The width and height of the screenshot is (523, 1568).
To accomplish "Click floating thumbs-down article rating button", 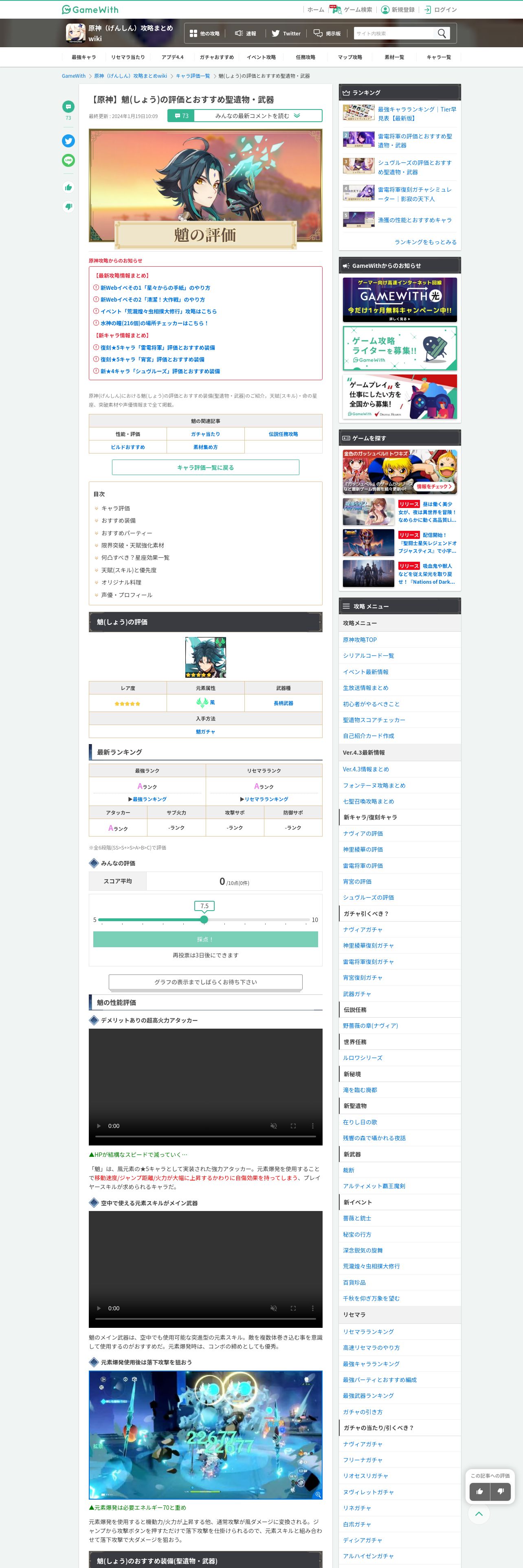I will [501, 1491].
